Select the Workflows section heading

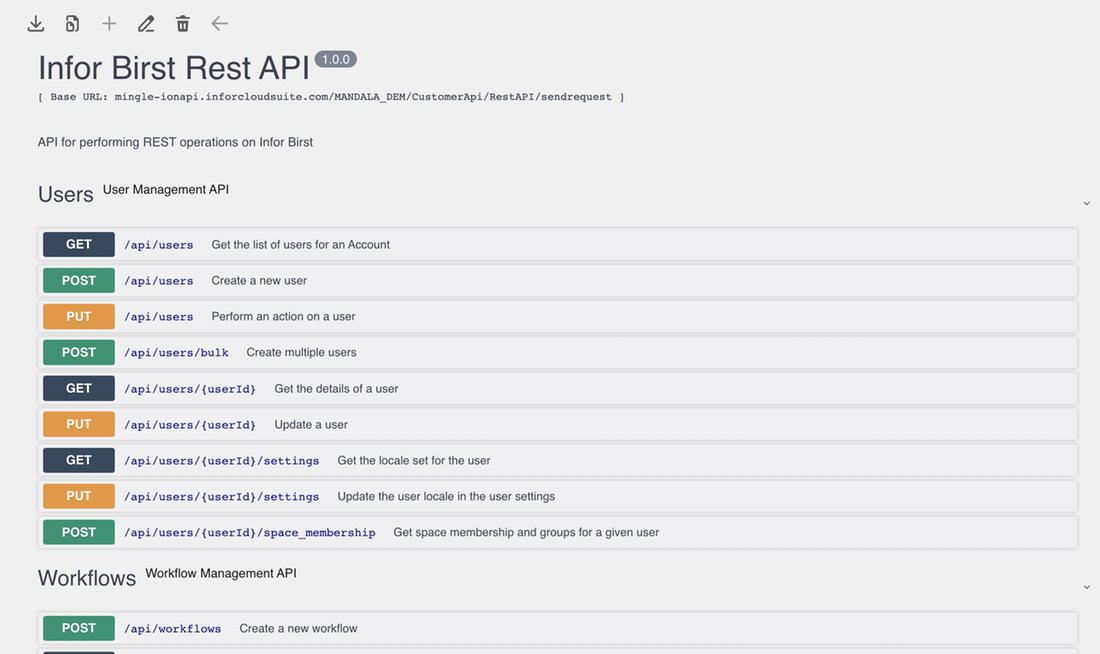pyautogui.click(x=86, y=578)
